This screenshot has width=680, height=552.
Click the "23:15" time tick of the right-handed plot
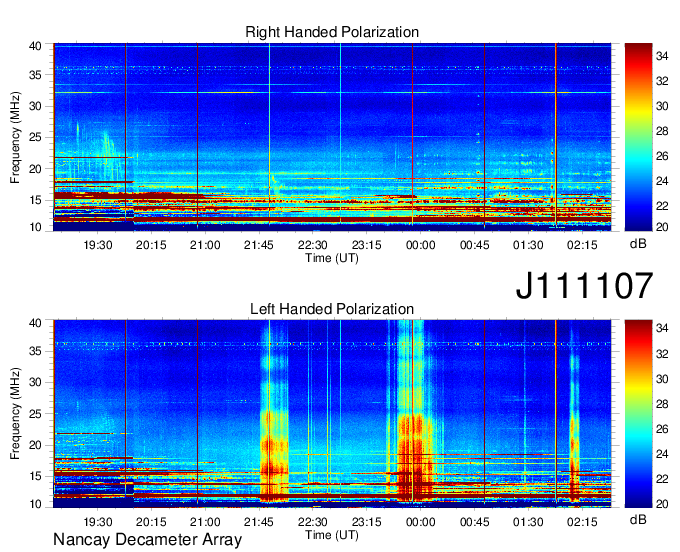click(366, 245)
